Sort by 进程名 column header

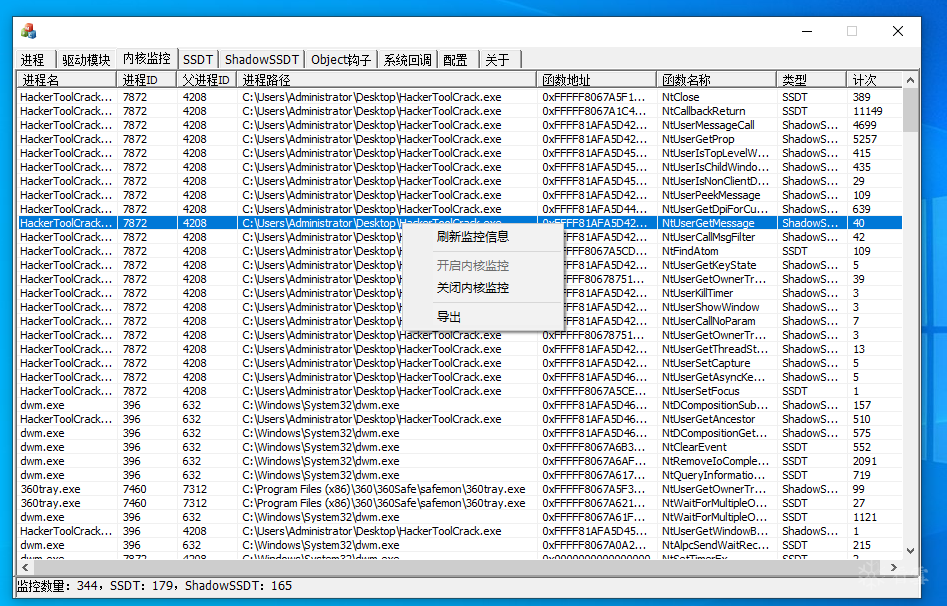click(66, 80)
